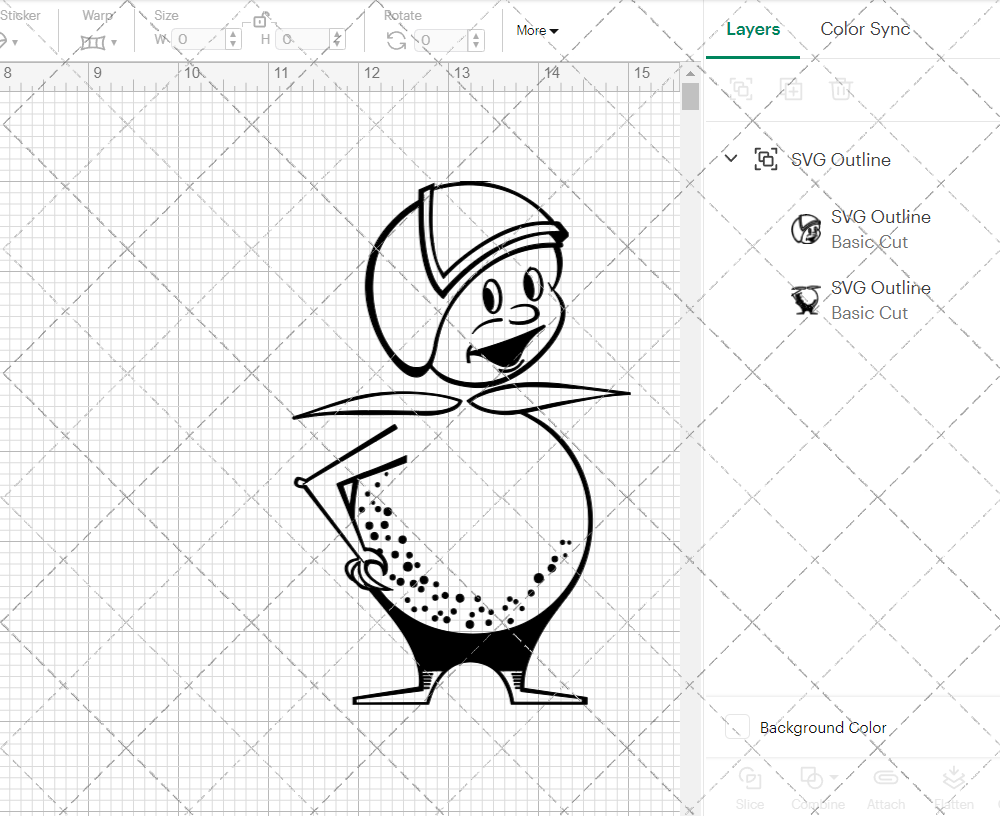Switch to the Color Sync tab
Screen dimensions: 1000x816
pos(865,29)
